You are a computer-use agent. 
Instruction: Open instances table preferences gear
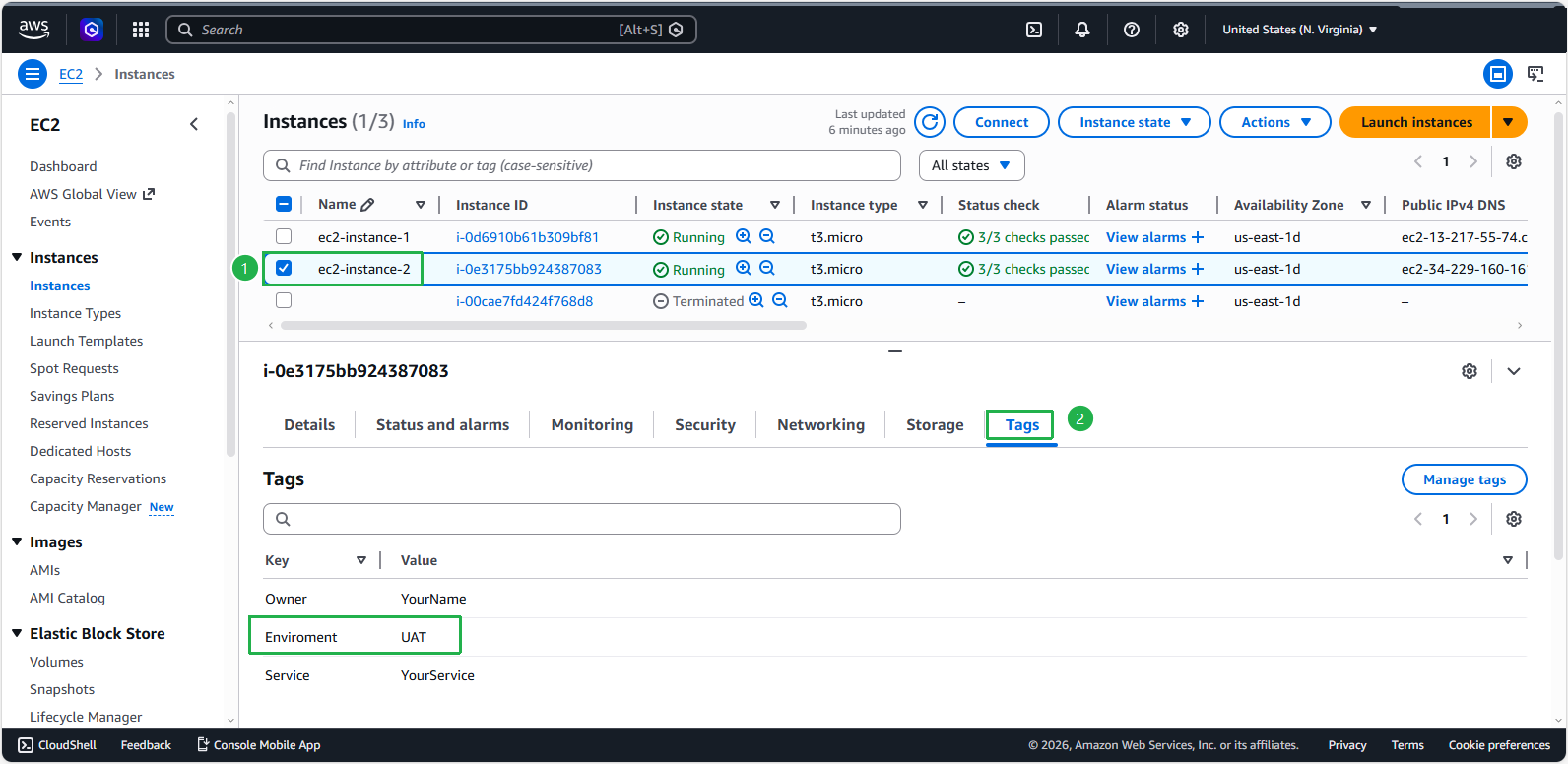pyautogui.click(x=1514, y=161)
